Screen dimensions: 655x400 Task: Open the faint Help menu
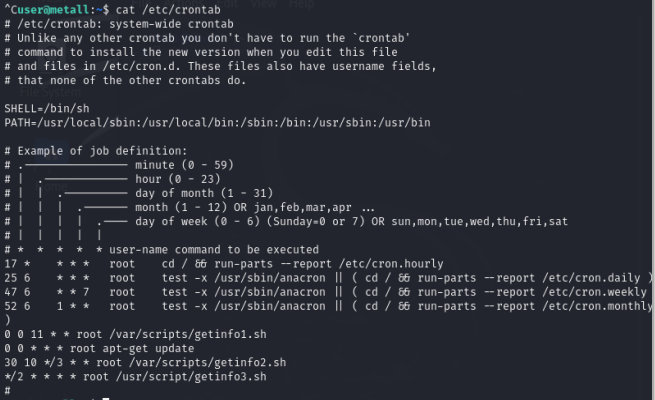click(302, 4)
